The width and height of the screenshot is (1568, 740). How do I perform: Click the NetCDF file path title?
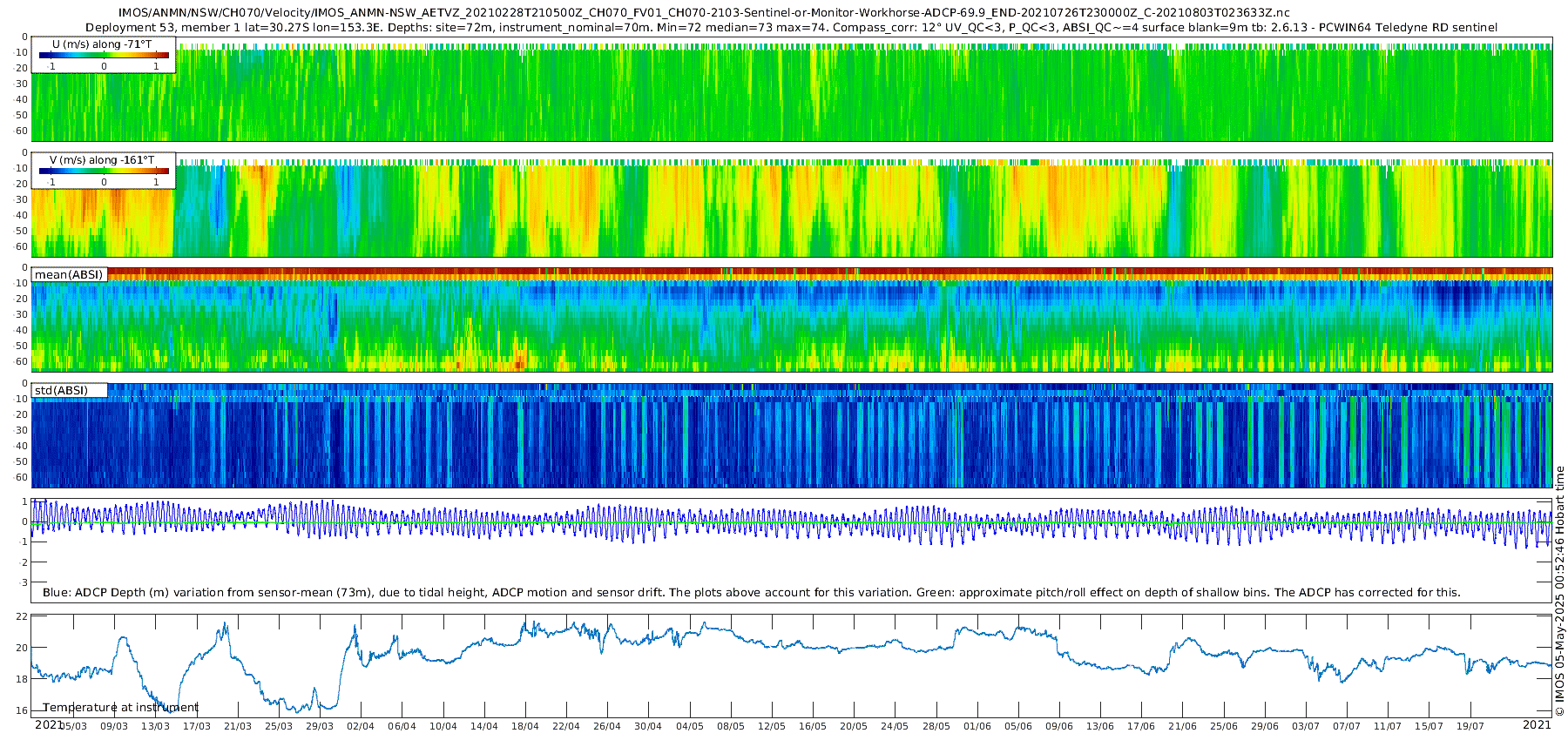[704, 13]
